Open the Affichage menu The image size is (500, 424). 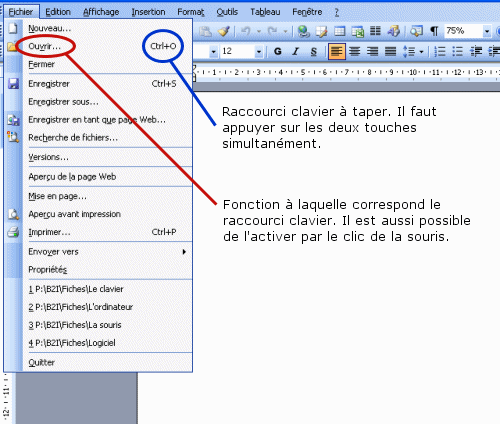(101, 12)
